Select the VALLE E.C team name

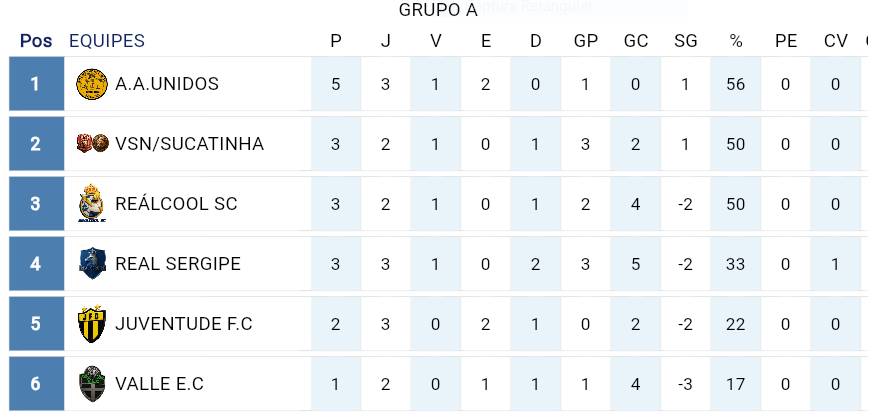[159, 384]
